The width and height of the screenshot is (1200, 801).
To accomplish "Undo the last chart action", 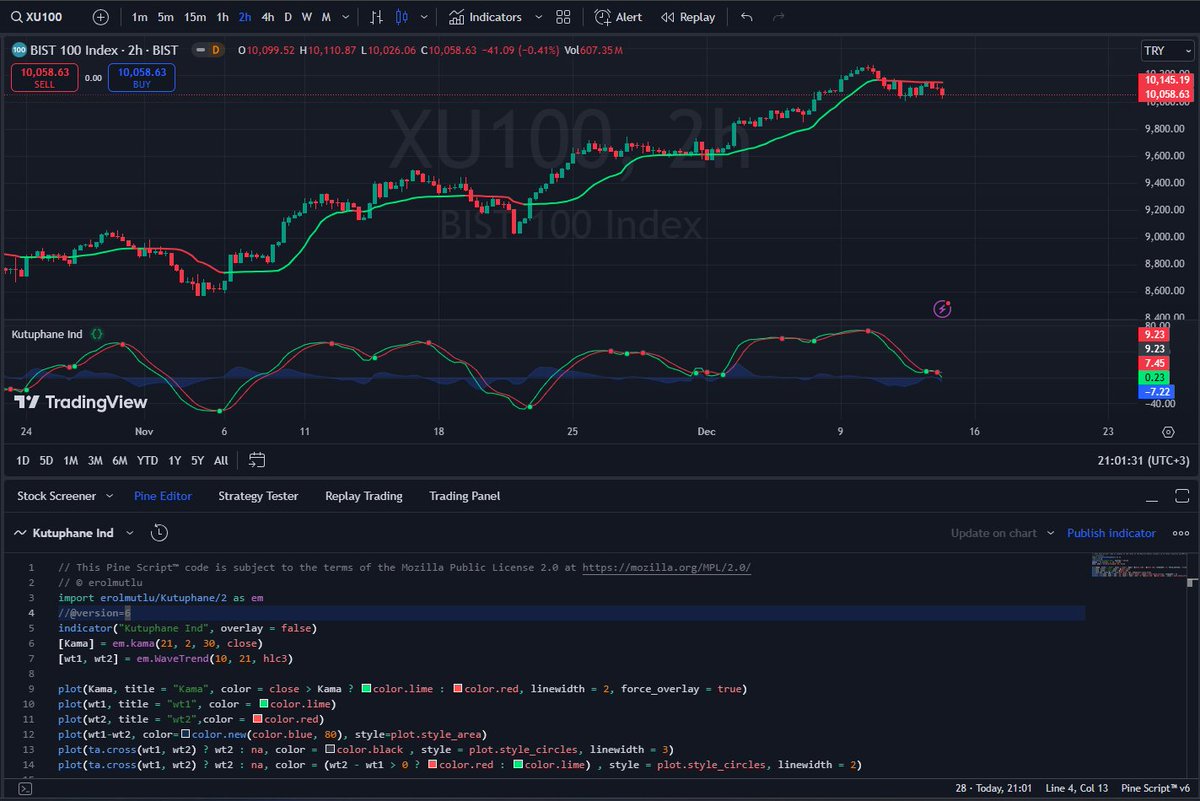I will pos(747,17).
